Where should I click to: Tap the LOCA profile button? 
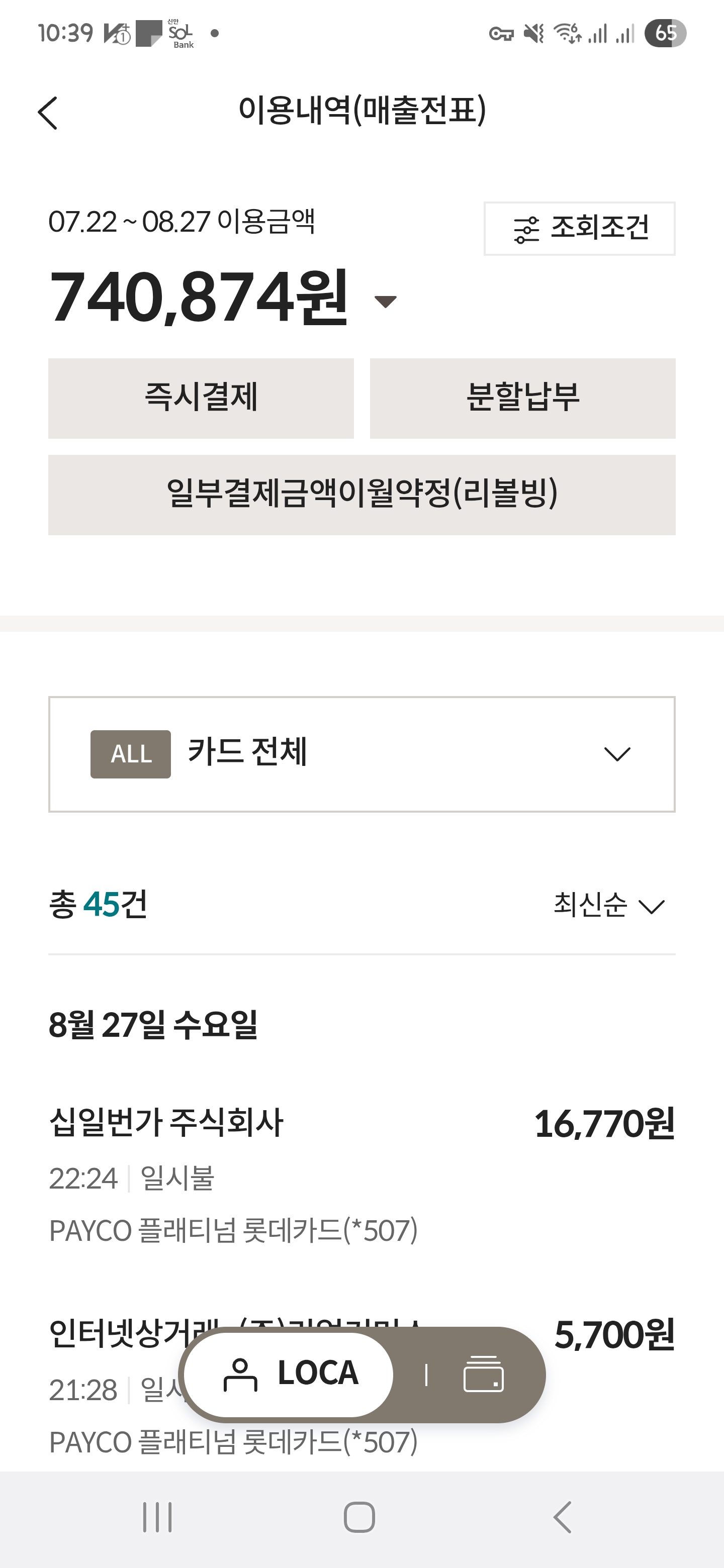tap(289, 1375)
